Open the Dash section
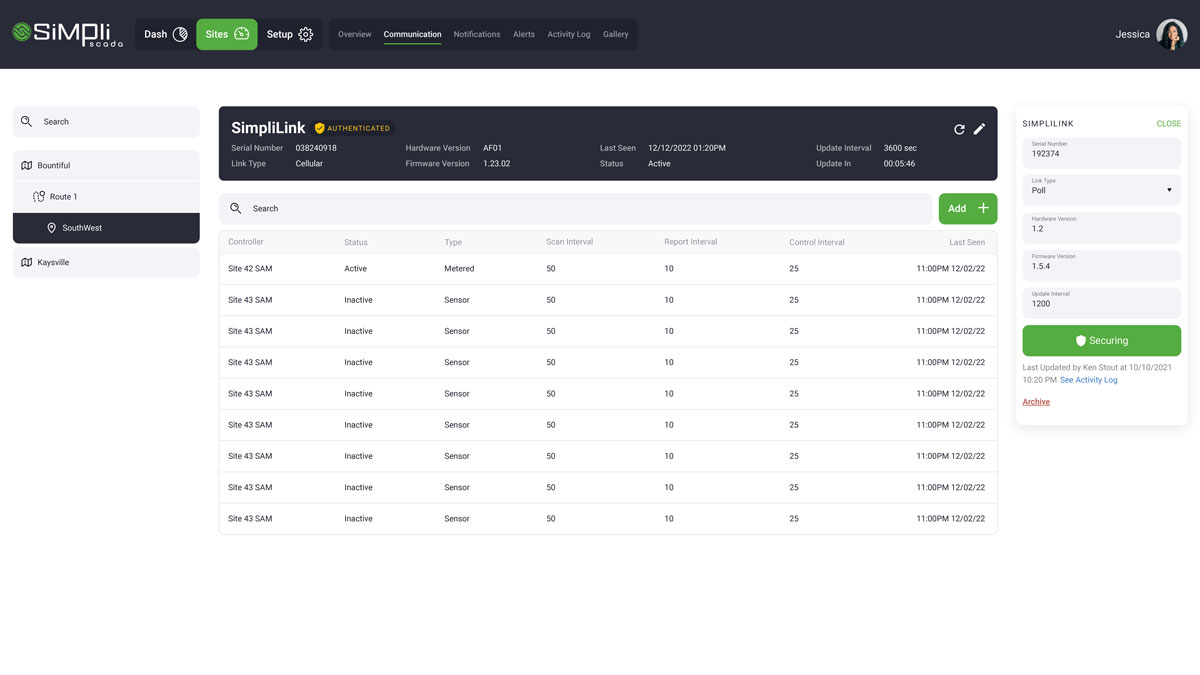This screenshot has width=1200, height=675. click(x=165, y=34)
